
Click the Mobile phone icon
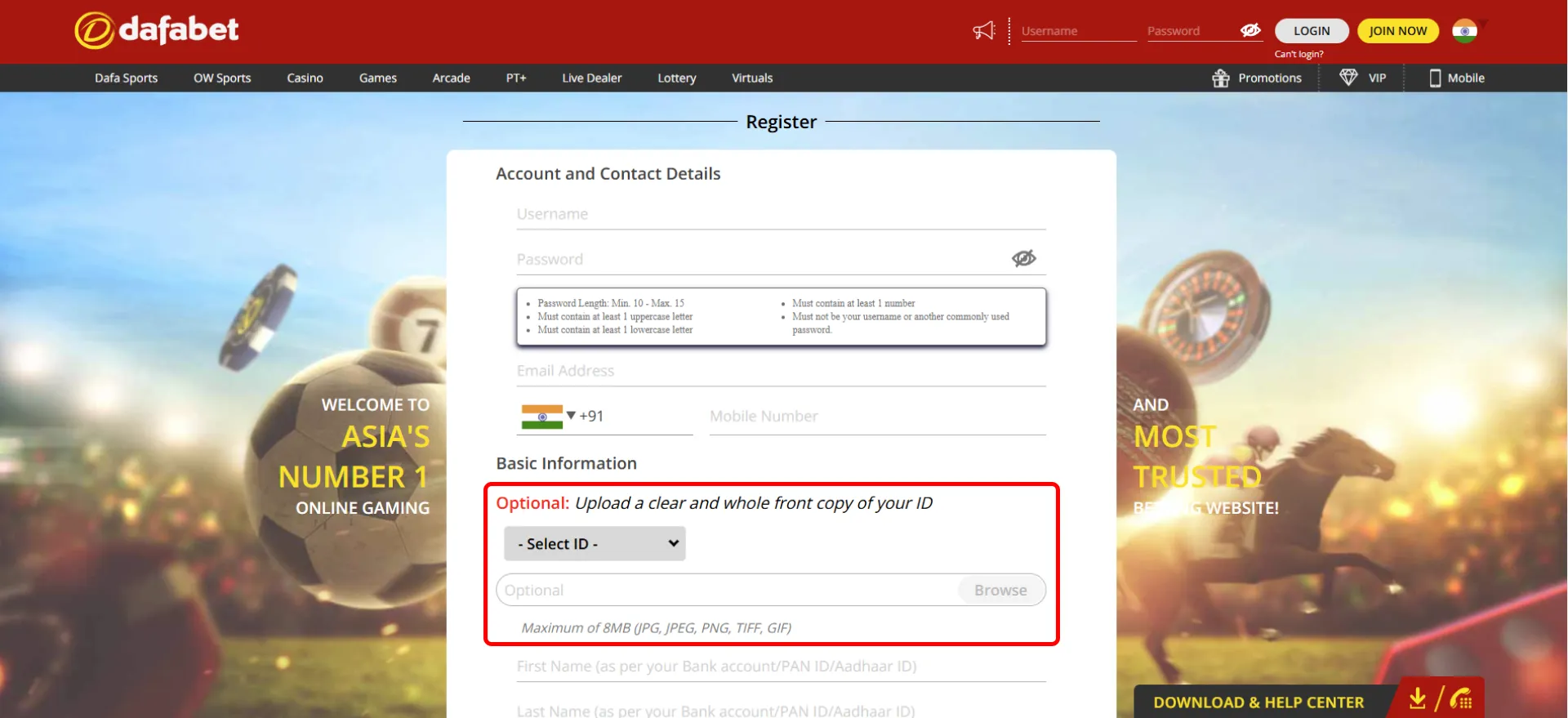coord(1435,78)
